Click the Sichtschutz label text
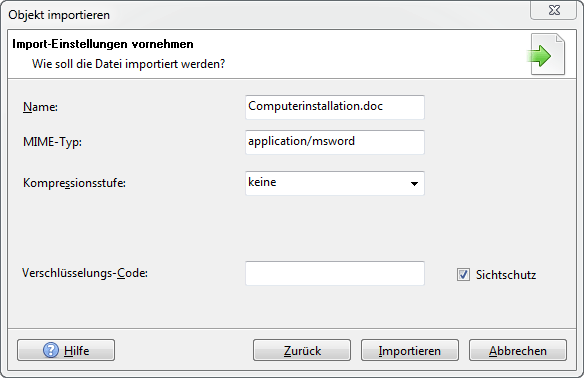This screenshot has width=584, height=378. point(506,275)
